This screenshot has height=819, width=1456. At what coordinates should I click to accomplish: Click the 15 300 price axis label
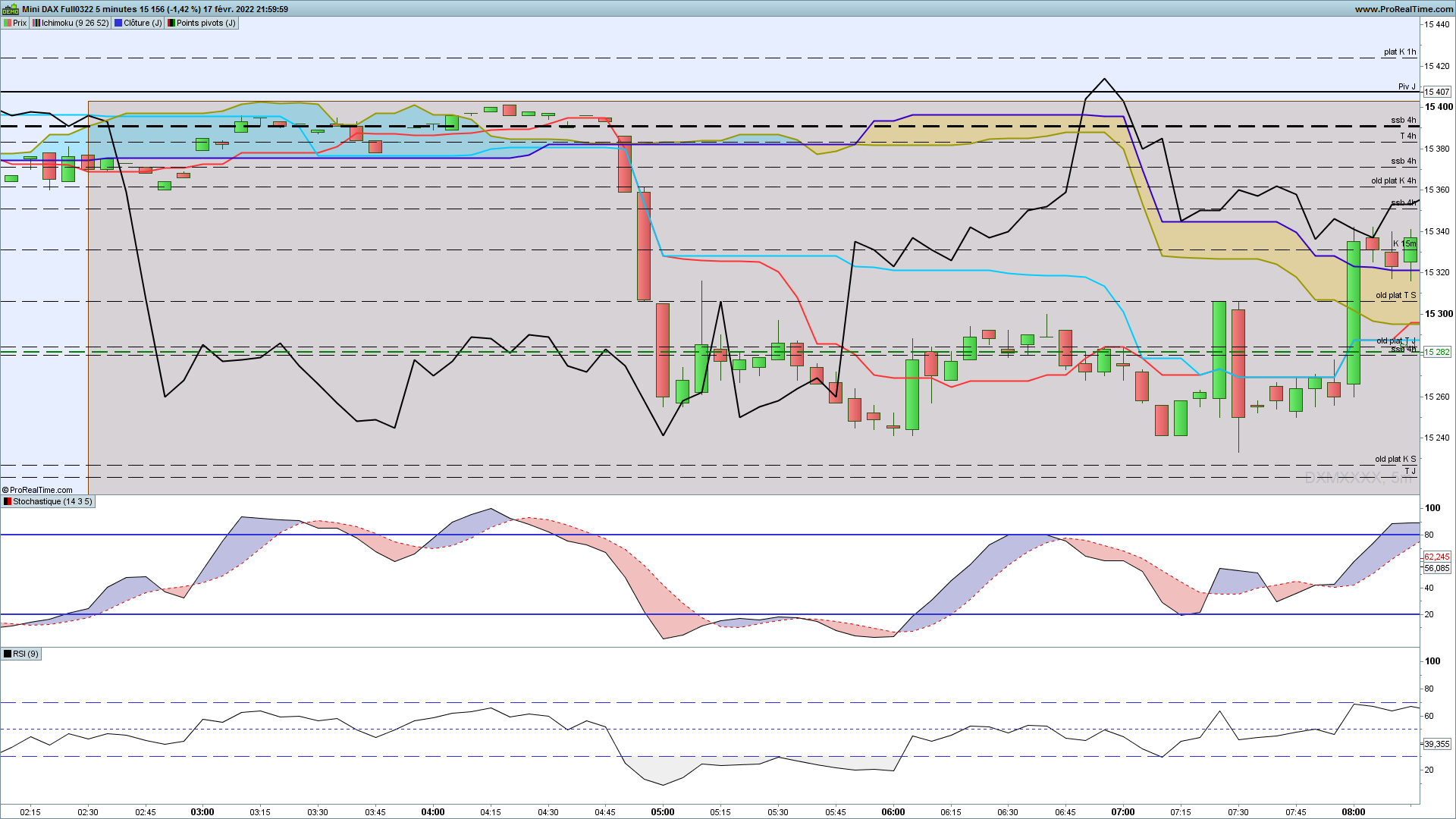(x=1439, y=314)
